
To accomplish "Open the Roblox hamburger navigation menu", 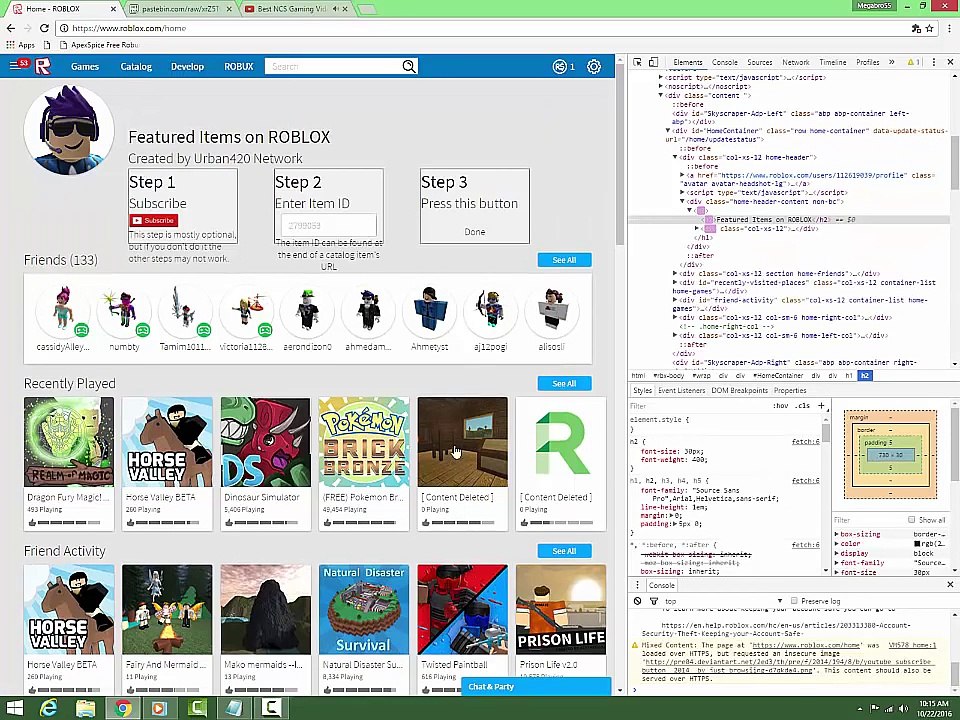I will click(x=14, y=66).
